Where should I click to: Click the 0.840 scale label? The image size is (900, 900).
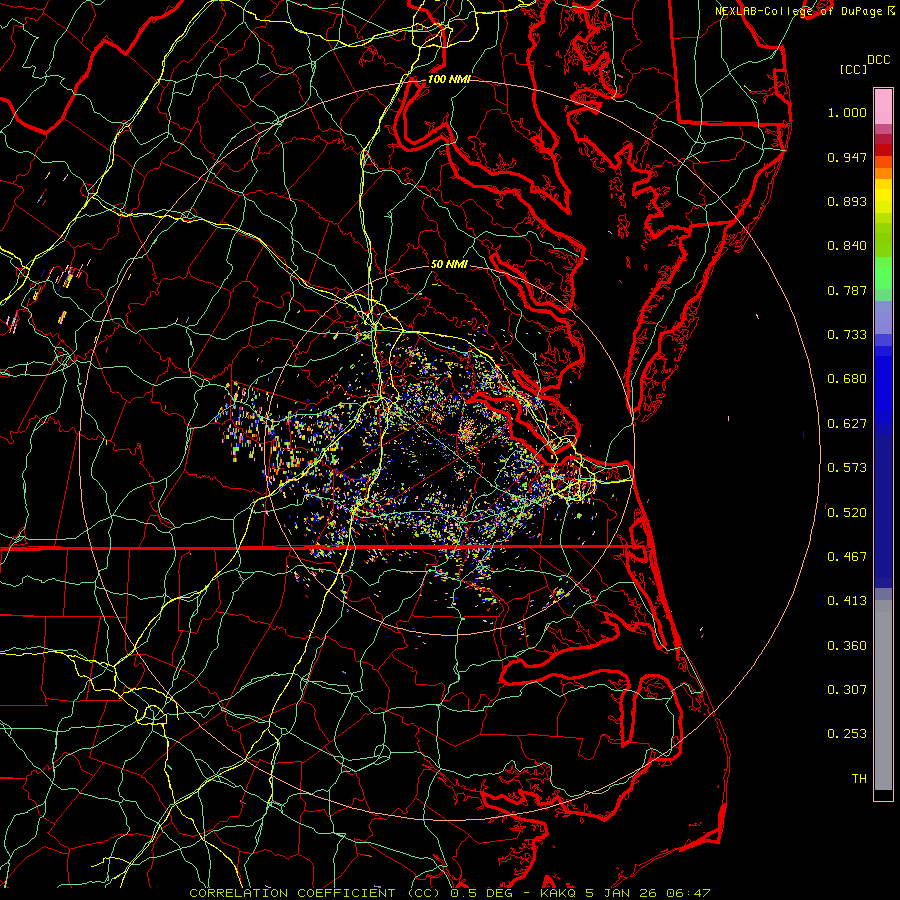tap(847, 246)
